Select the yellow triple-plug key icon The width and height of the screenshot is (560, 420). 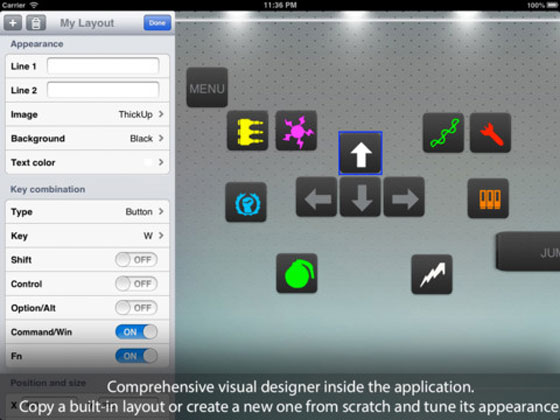tap(248, 131)
